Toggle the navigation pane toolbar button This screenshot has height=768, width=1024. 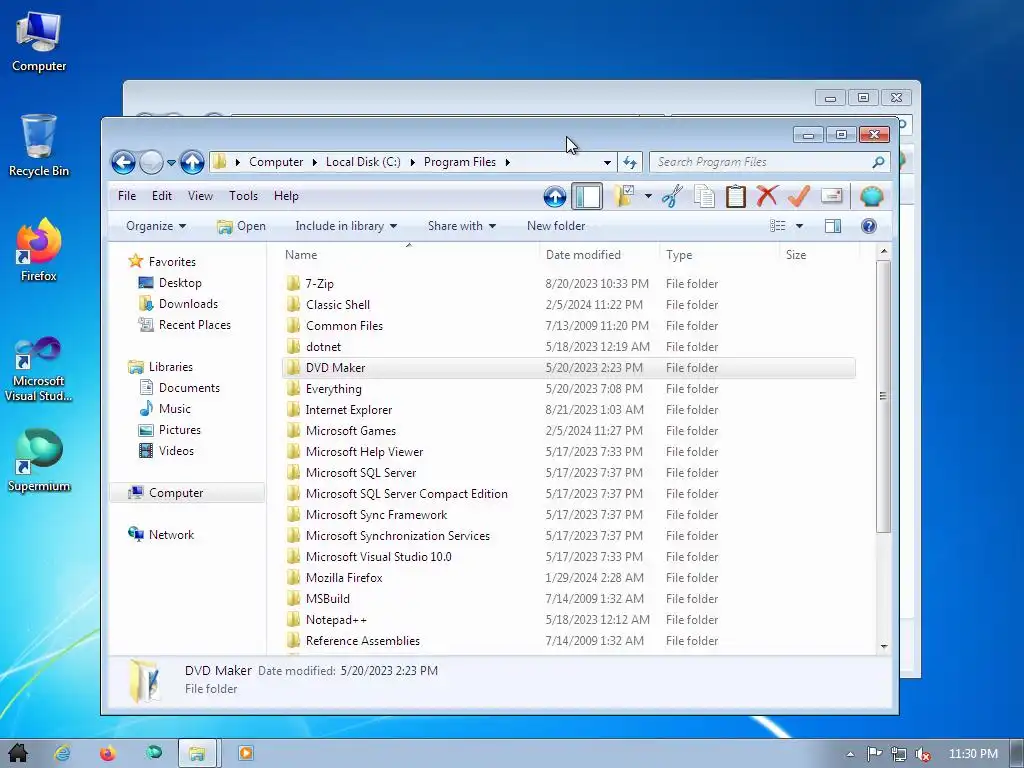[587, 196]
